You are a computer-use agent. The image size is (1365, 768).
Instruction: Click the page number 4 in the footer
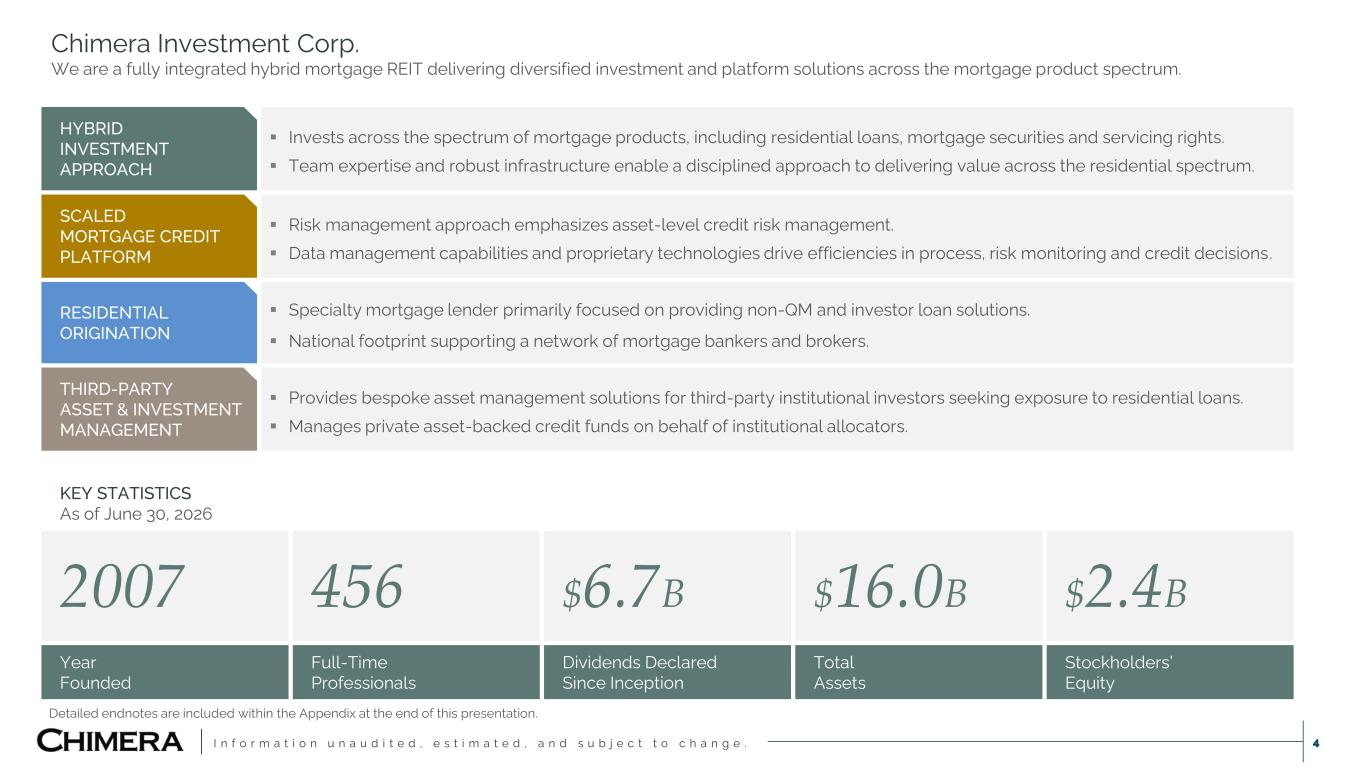pyautogui.click(x=1316, y=743)
